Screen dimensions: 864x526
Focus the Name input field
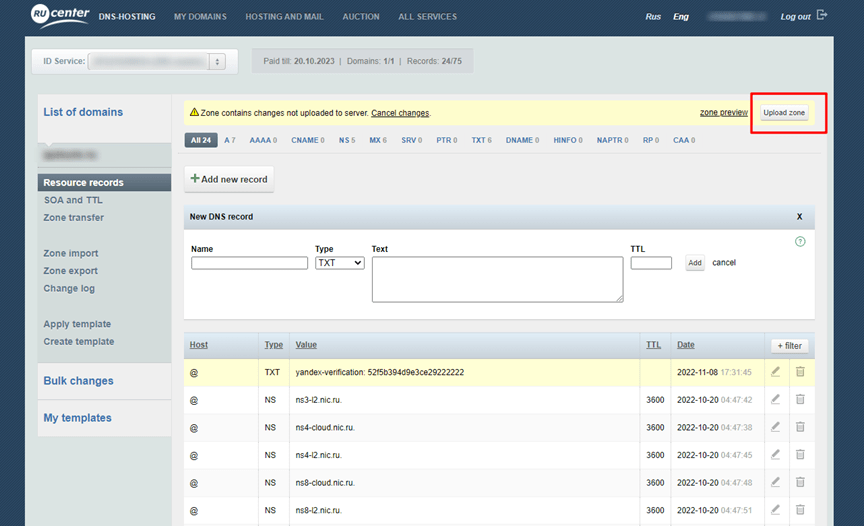(x=249, y=263)
